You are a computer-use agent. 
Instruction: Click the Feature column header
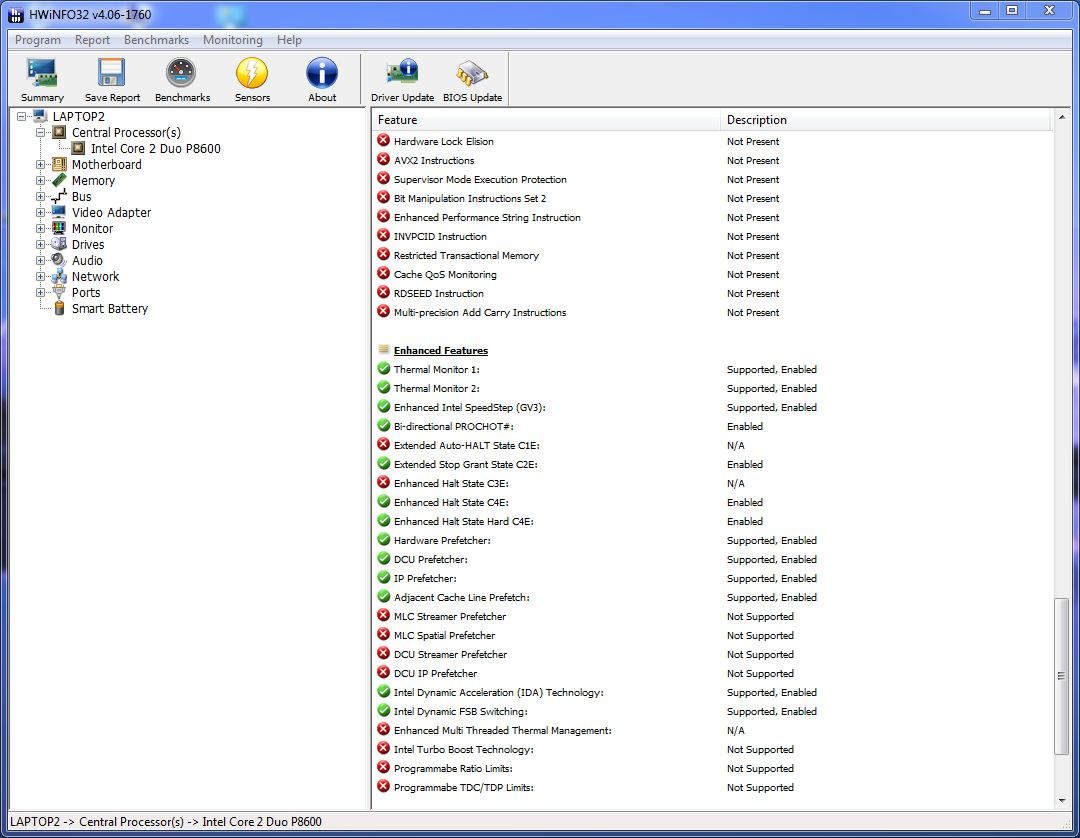(545, 120)
